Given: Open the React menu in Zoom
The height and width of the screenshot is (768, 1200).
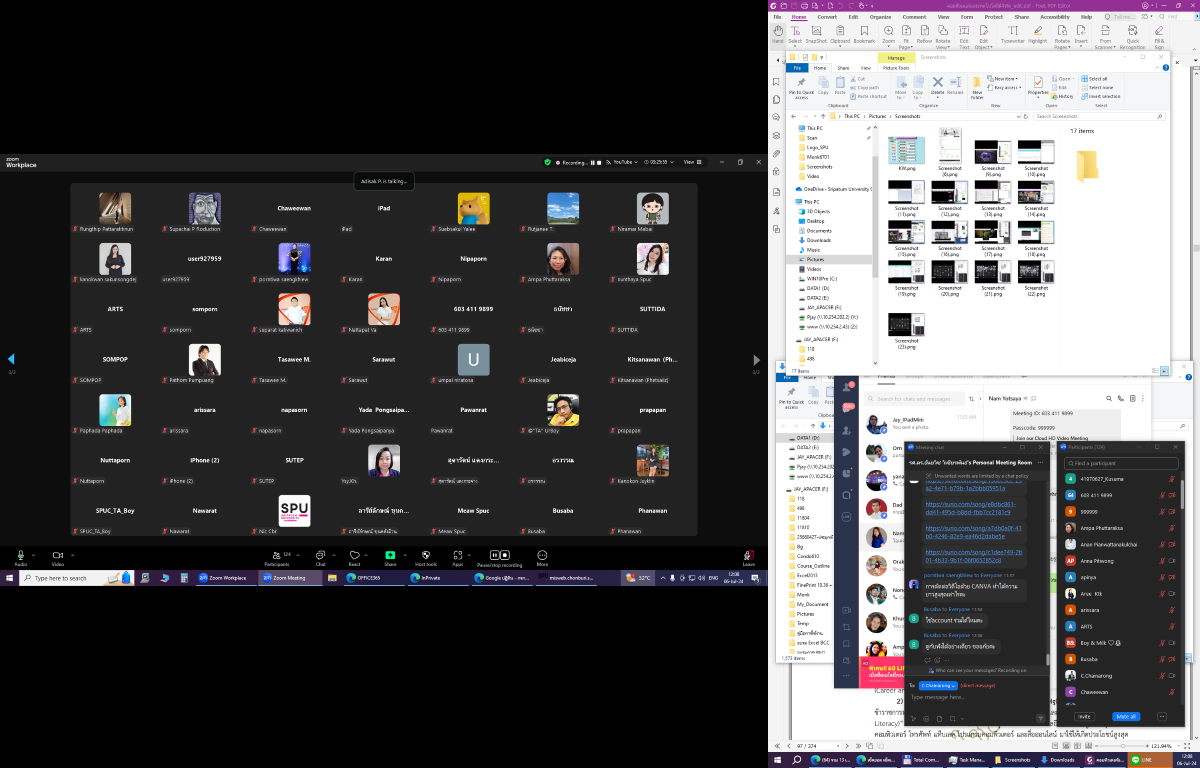Looking at the screenshot, I should point(354,557).
